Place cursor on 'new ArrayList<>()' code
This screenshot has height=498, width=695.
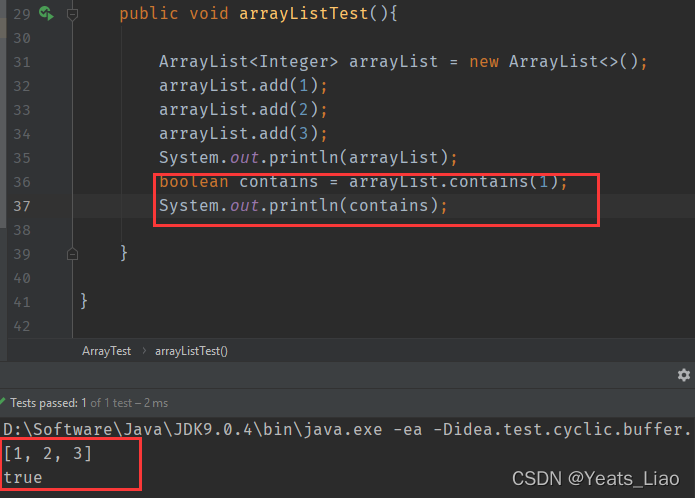[x=558, y=62]
